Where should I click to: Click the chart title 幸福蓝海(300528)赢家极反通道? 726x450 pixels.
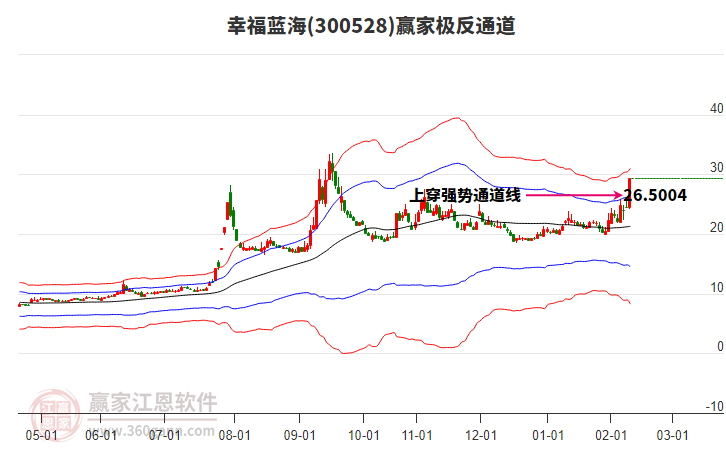click(x=371, y=26)
